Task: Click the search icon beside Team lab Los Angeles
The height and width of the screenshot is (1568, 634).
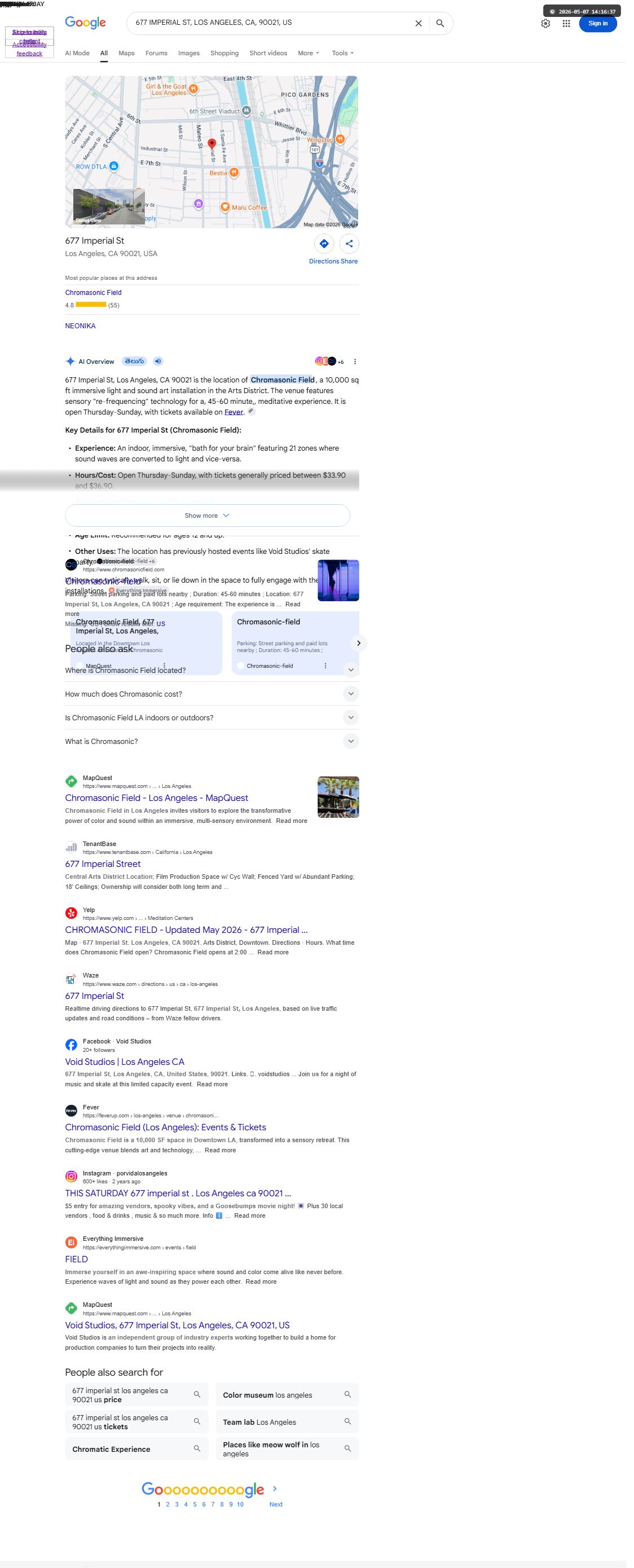Action: (x=347, y=1421)
